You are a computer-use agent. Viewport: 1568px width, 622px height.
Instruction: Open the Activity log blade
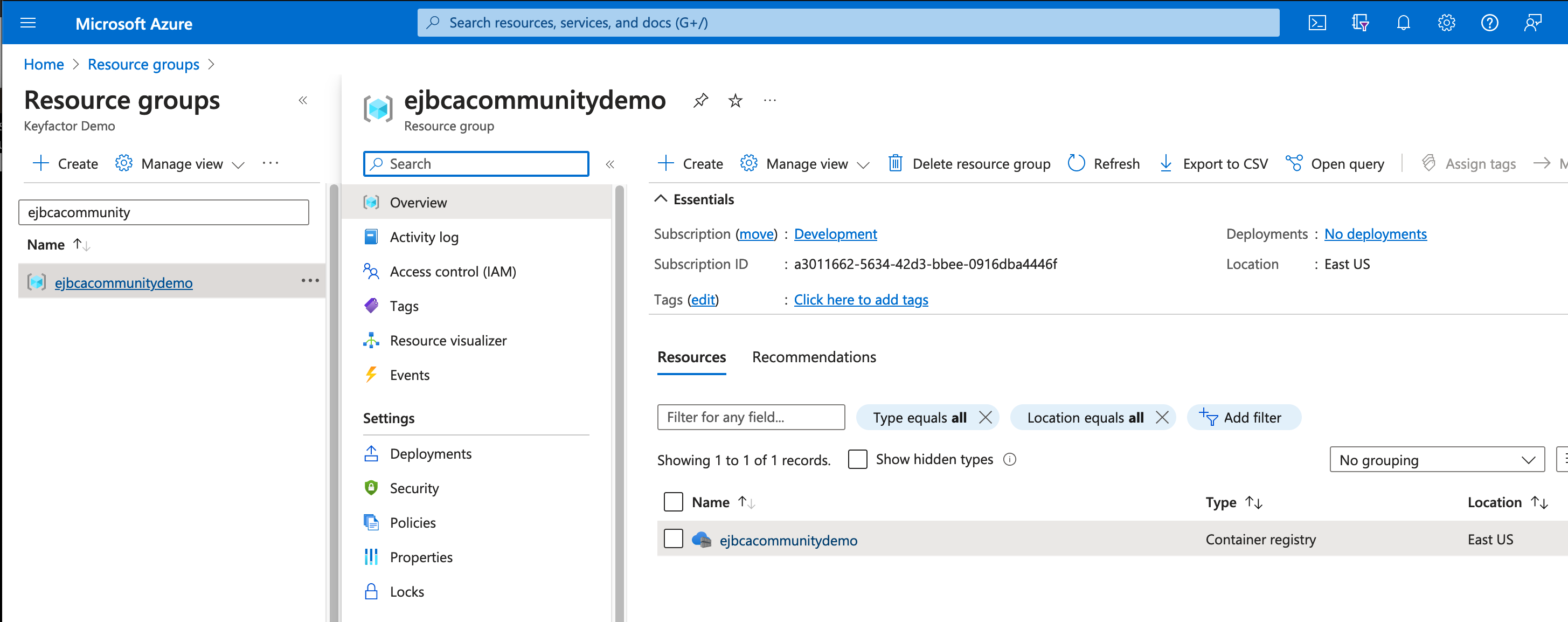pos(424,237)
